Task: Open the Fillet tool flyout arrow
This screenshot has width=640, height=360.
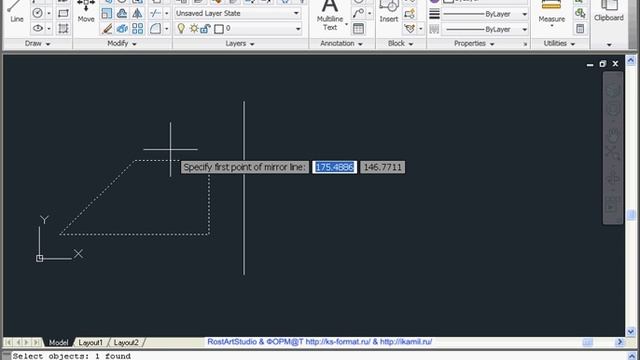Action: pyautogui.click(x=166, y=29)
